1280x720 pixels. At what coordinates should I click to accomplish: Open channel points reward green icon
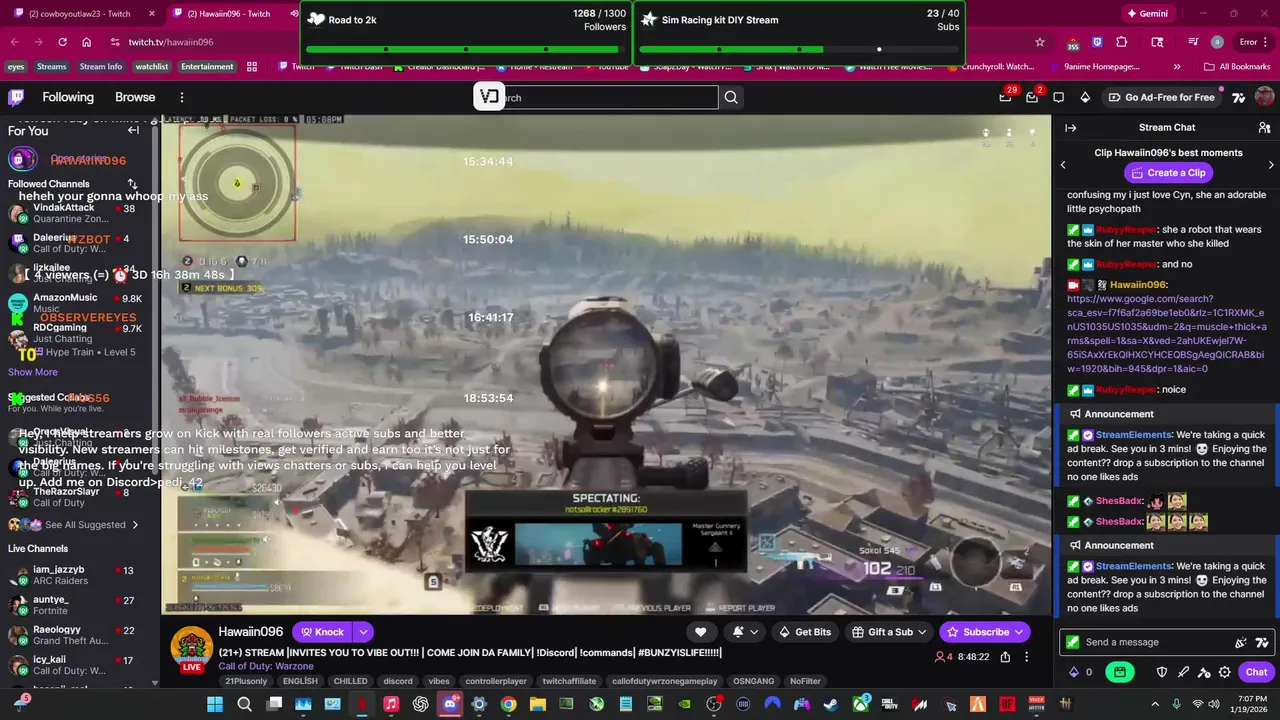point(1120,672)
